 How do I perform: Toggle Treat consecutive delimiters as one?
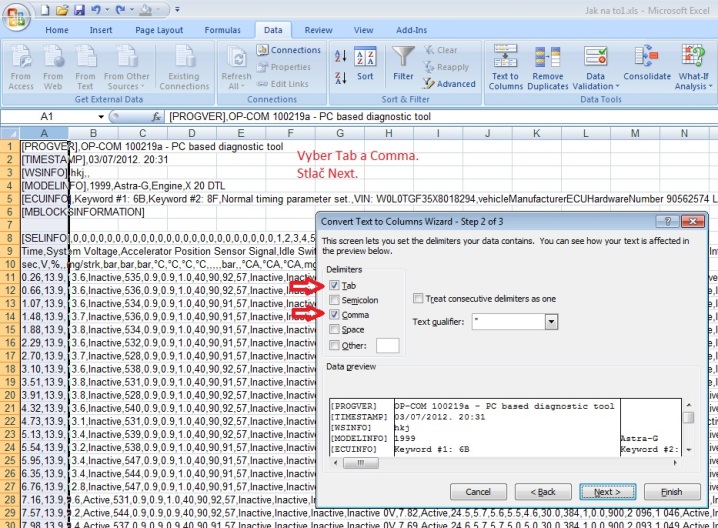pyautogui.click(x=418, y=299)
